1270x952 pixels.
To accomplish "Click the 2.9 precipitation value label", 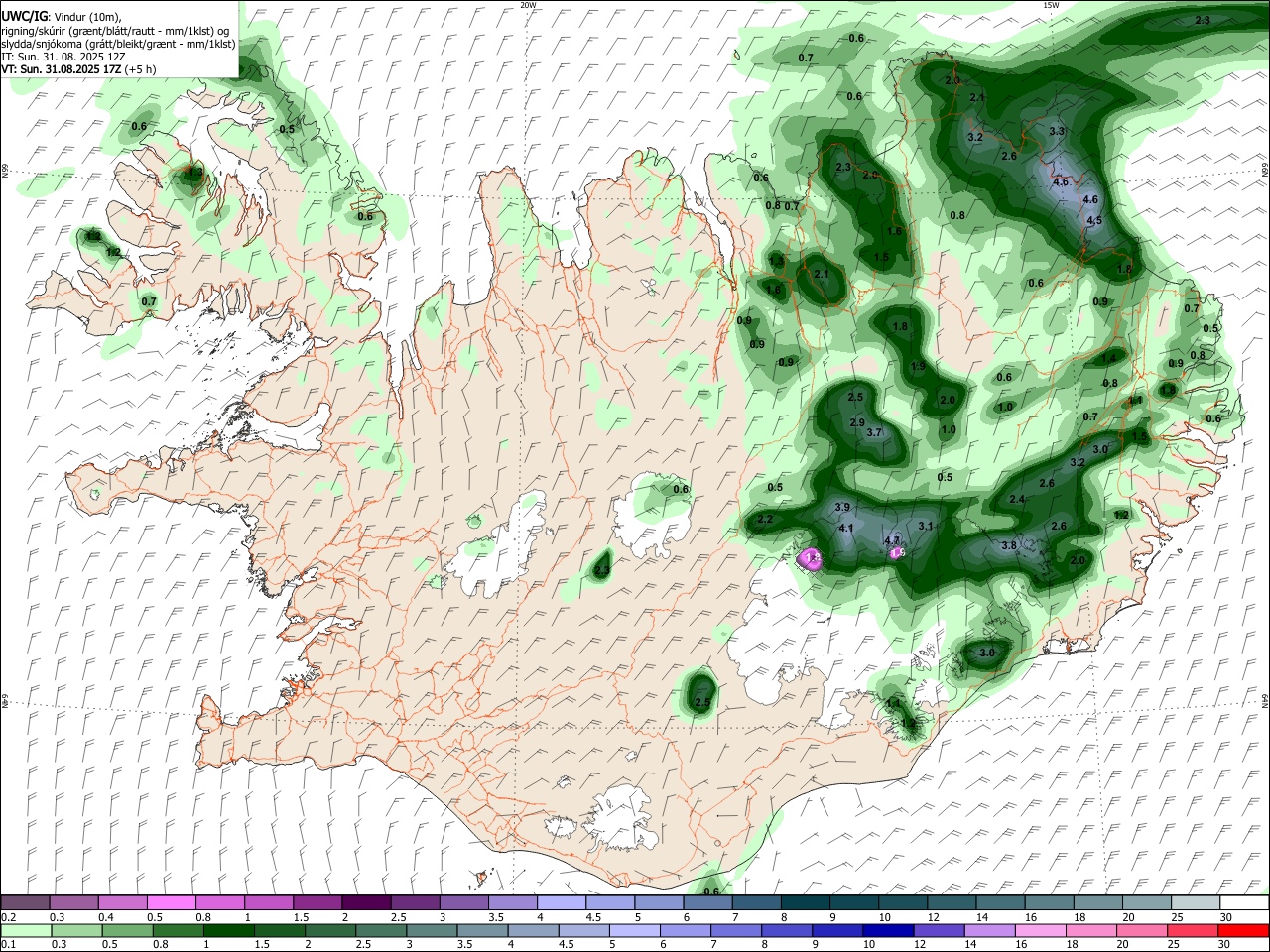I will coord(857,422).
